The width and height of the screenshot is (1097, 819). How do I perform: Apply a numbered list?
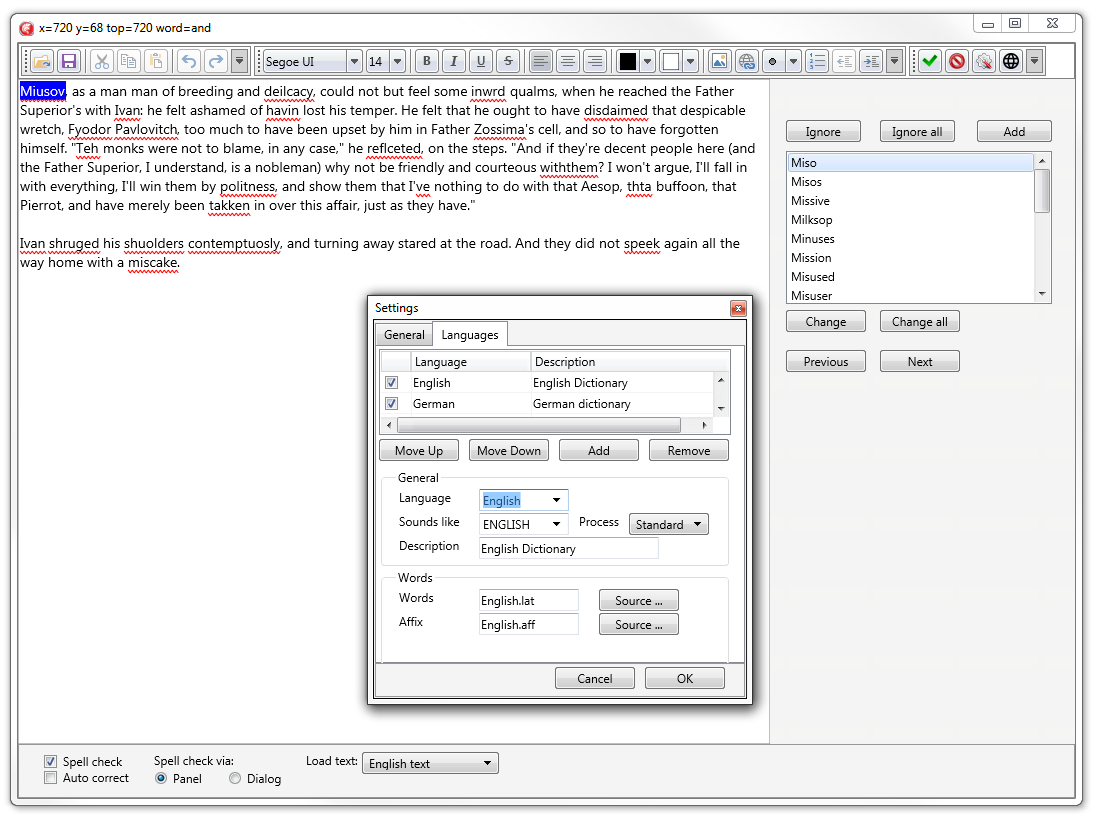click(x=817, y=62)
